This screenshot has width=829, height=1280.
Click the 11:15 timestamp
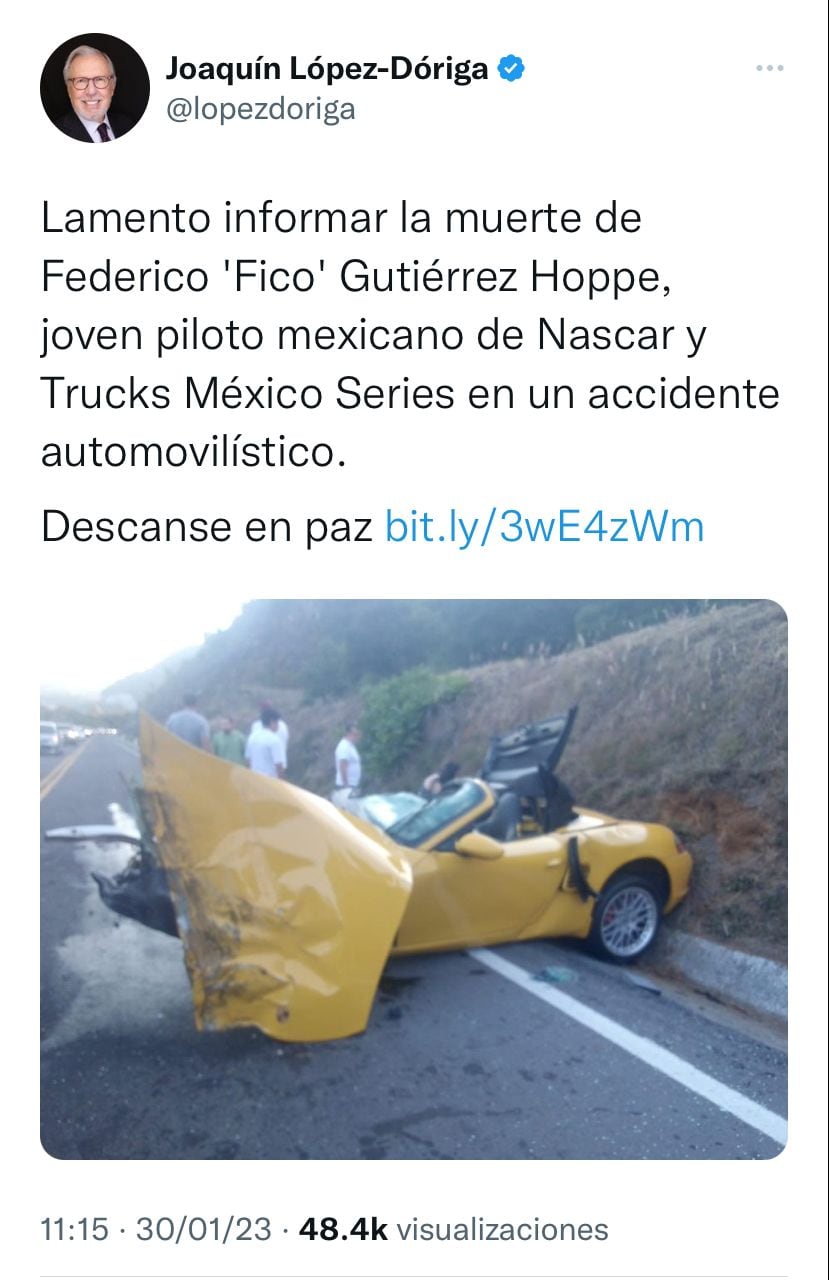click(x=74, y=1229)
